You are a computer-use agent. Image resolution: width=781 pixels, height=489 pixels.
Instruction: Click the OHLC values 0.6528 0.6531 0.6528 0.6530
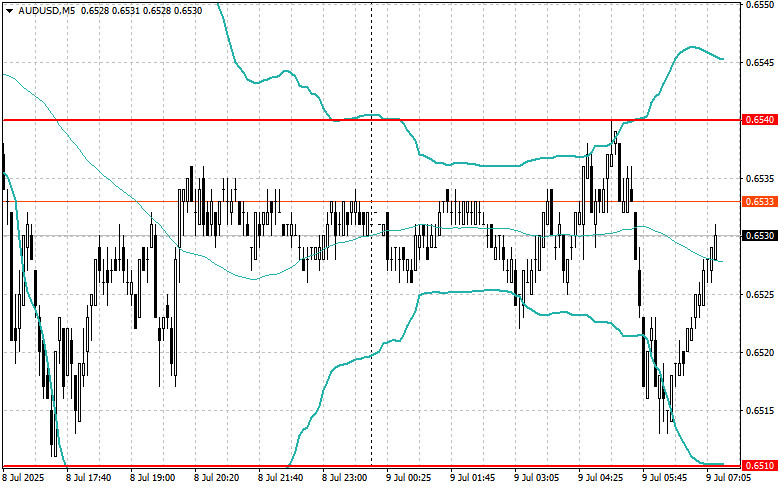(x=141, y=10)
